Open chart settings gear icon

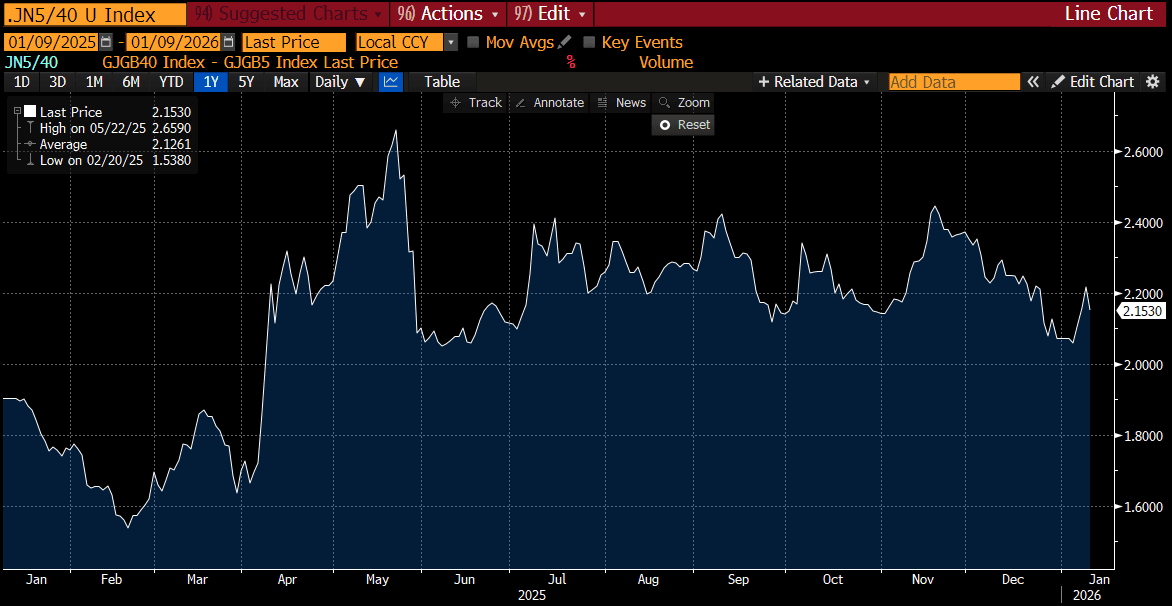1153,82
